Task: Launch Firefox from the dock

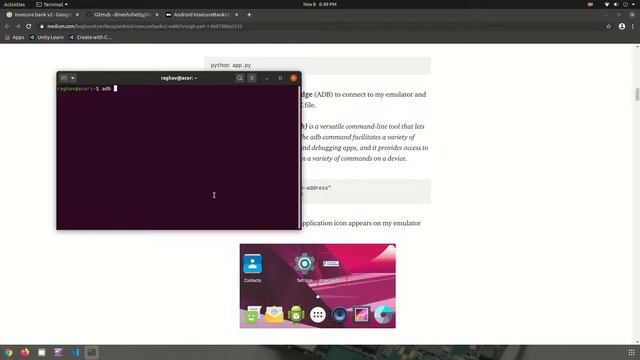Action: 25,352
